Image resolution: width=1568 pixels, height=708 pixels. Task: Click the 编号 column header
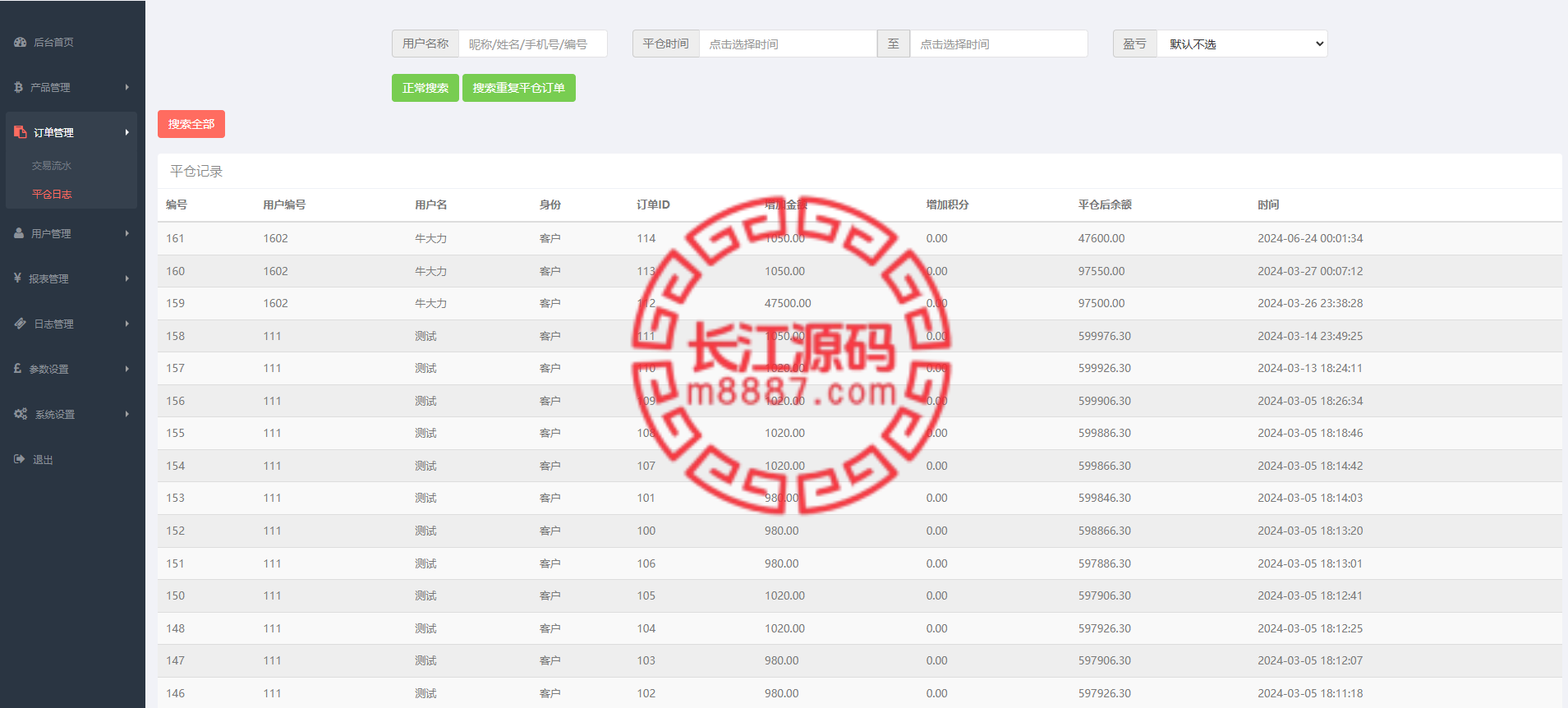click(x=177, y=205)
